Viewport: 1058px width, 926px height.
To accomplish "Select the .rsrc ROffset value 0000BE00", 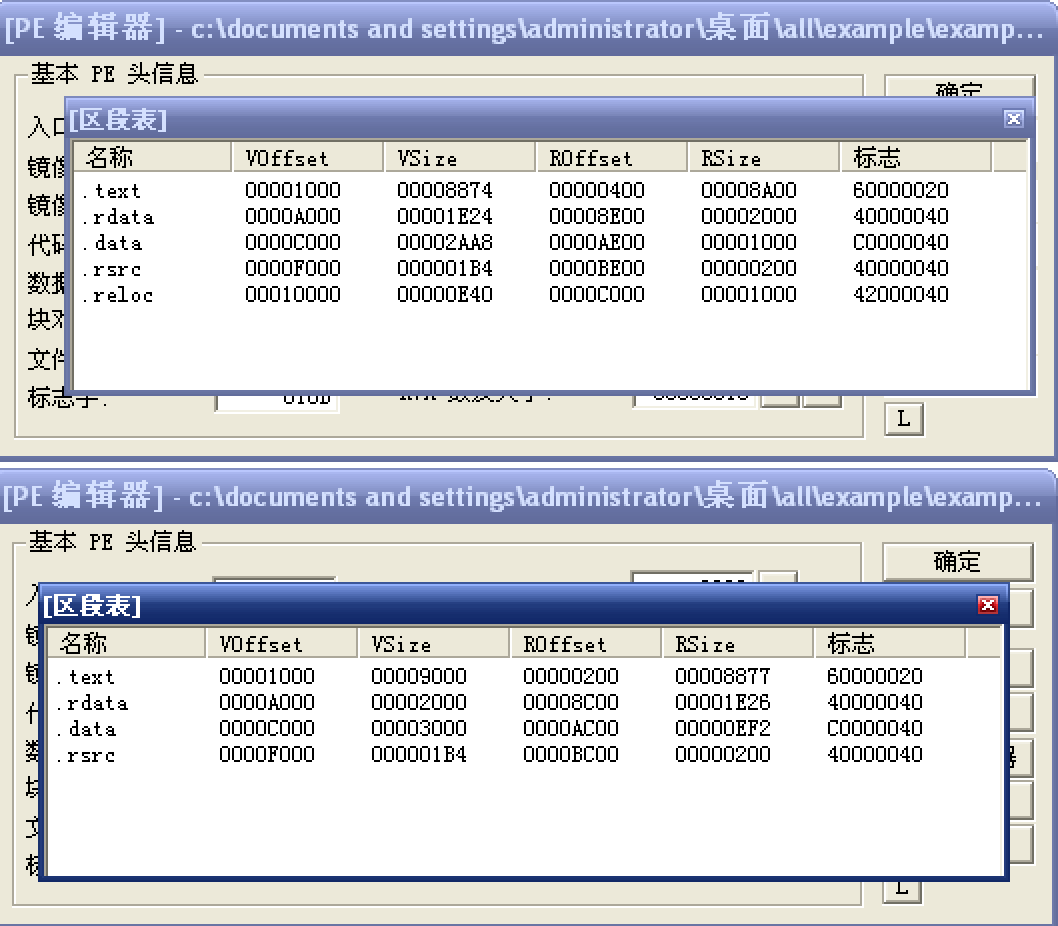I will pyautogui.click(x=596, y=269).
